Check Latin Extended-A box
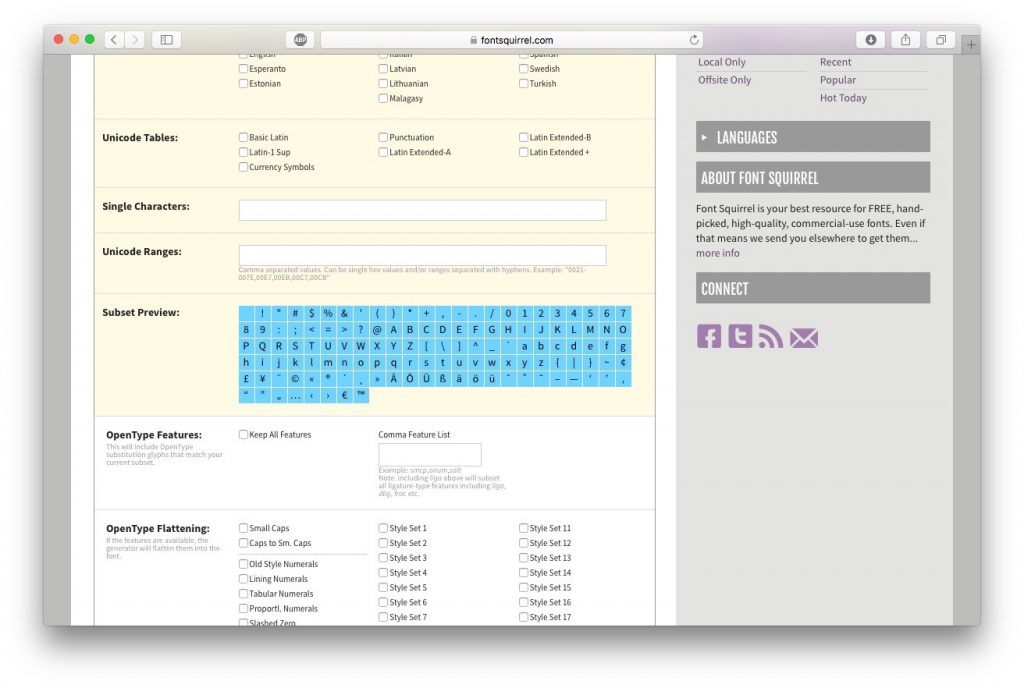This screenshot has height=688, width=1024. pyautogui.click(x=383, y=152)
